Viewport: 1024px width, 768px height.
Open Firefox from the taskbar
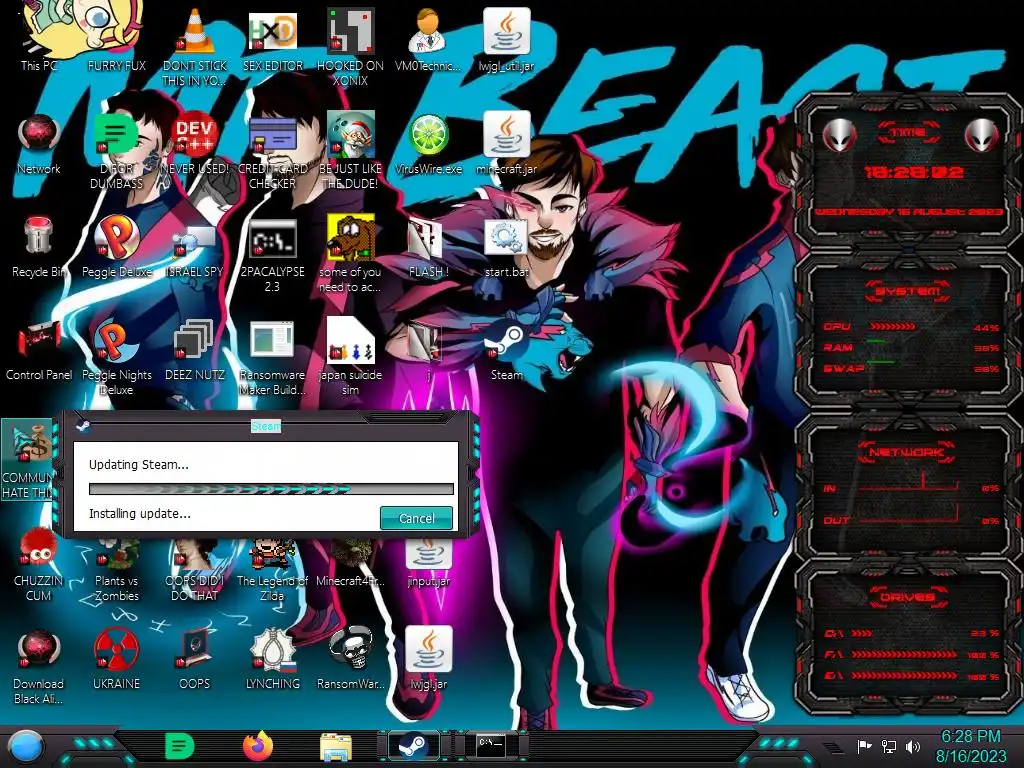click(x=258, y=746)
